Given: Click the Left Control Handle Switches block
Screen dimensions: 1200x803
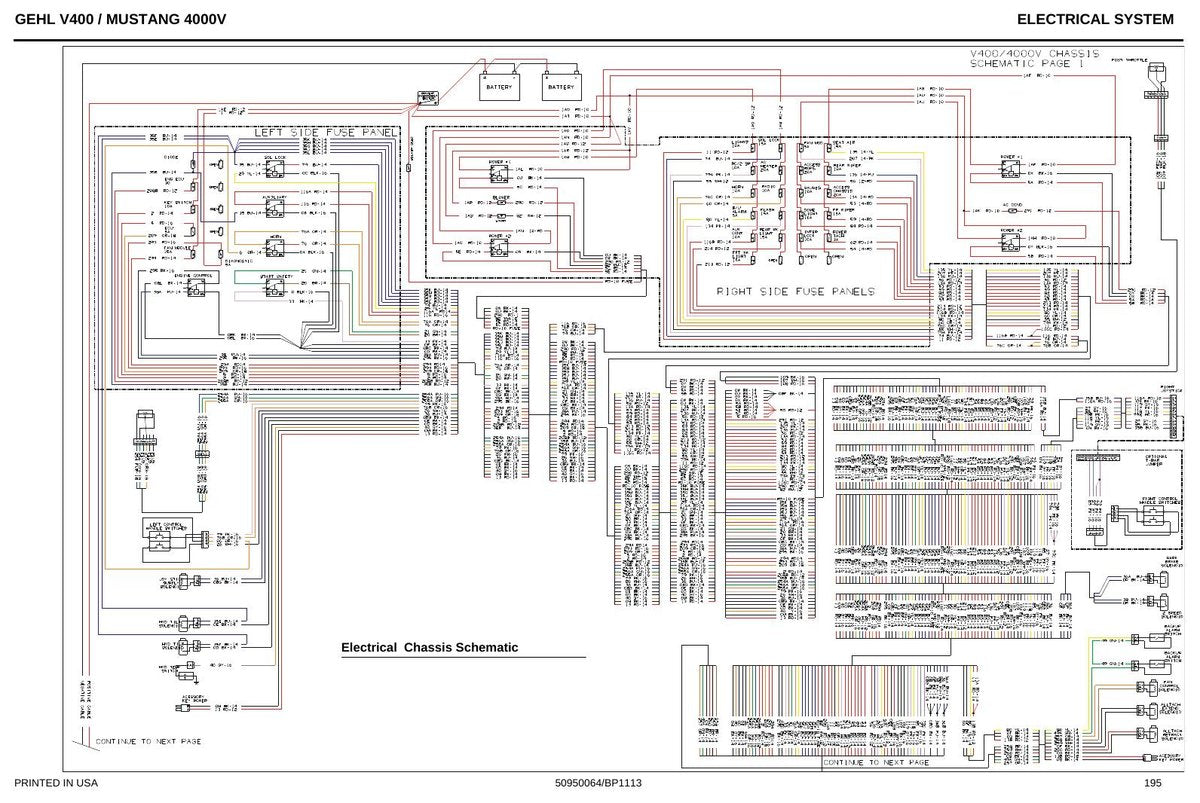Looking at the screenshot, I should click(168, 540).
